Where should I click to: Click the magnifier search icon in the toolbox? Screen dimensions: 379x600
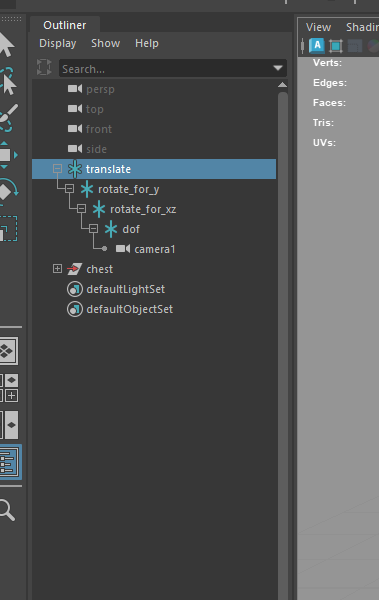[x=7, y=510]
